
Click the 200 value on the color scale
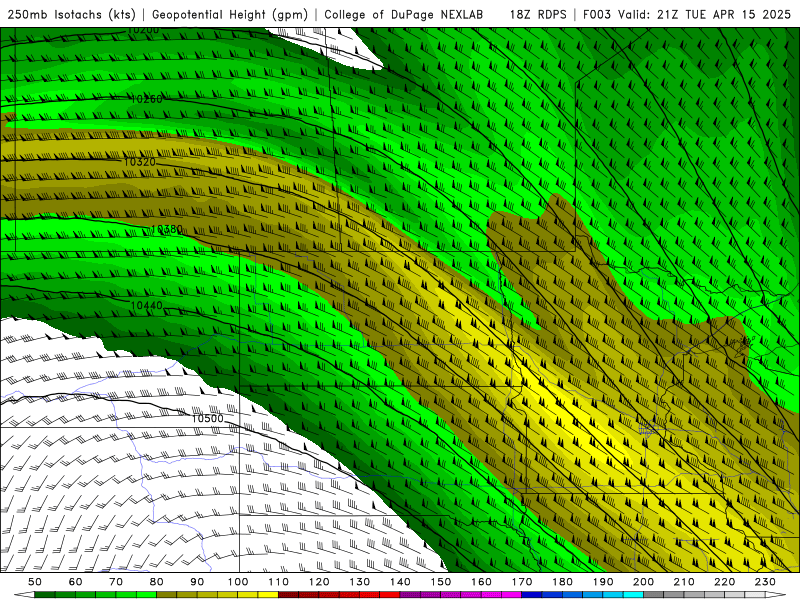pyautogui.click(x=643, y=582)
